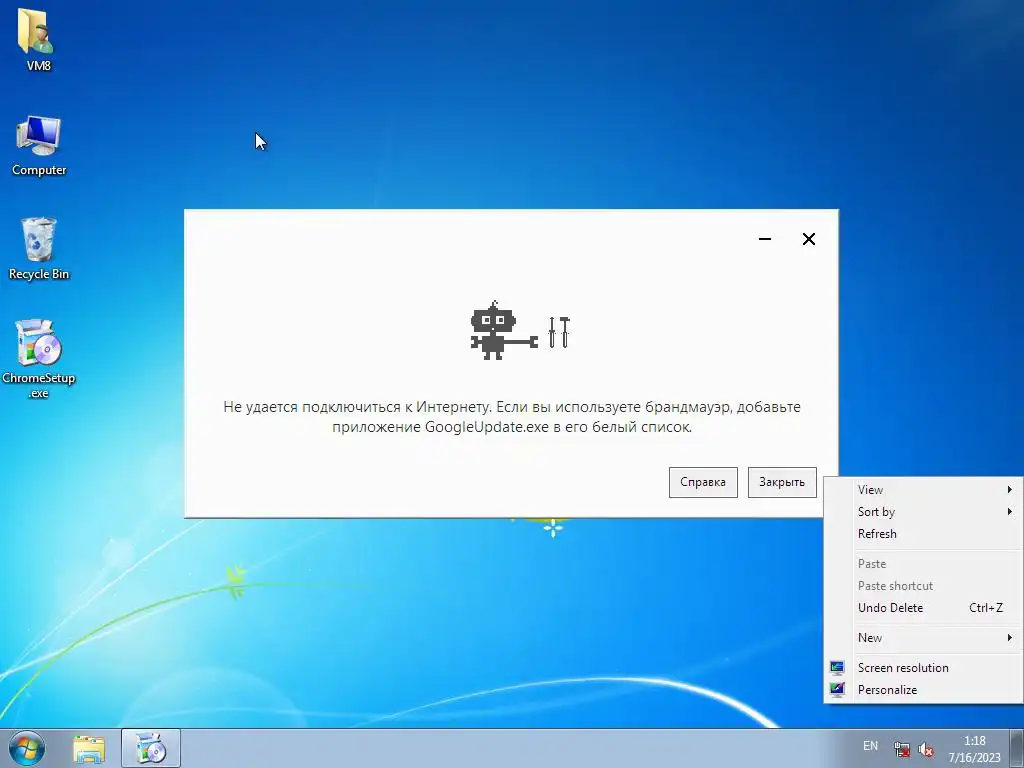Expand the View submenu arrow
Screen dimensions: 1024x768
pyautogui.click(x=1010, y=490)
